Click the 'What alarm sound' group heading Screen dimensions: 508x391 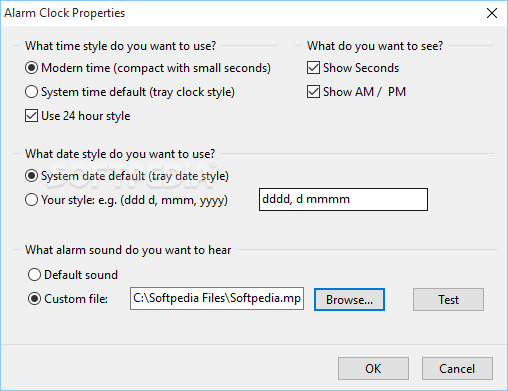click(128, 250)
